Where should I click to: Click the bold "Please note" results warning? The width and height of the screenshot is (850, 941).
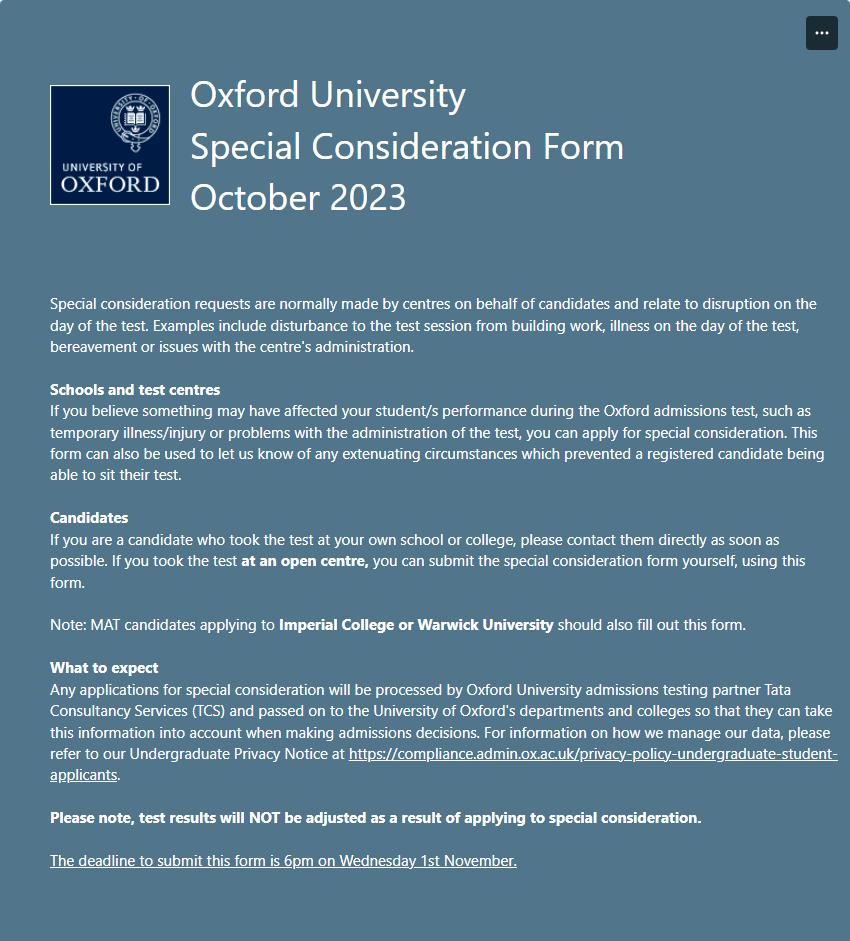point(375,818)
